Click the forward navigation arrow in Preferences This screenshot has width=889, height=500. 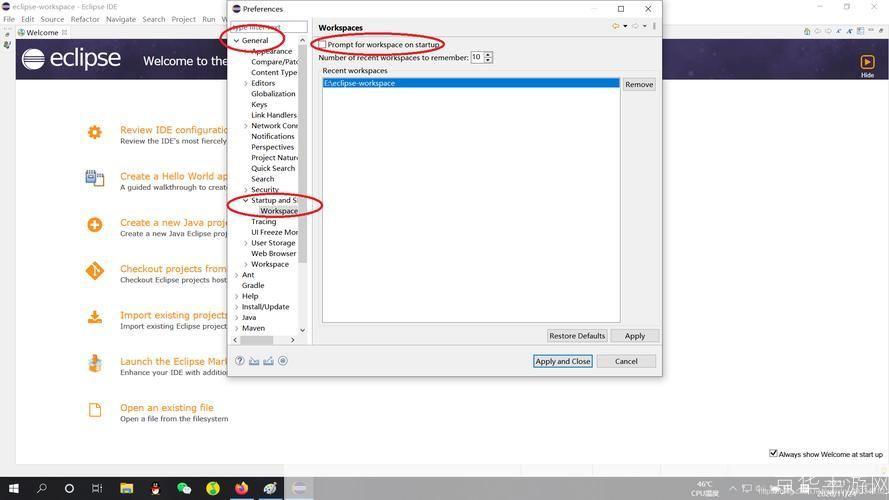click(636, 26)
